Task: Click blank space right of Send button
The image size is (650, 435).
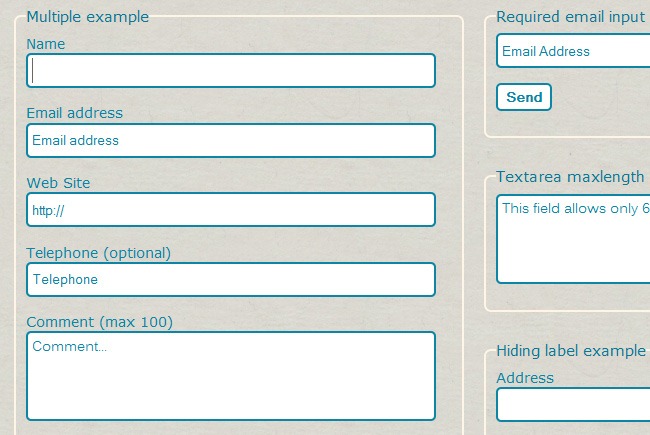Action: pos(600,97)
